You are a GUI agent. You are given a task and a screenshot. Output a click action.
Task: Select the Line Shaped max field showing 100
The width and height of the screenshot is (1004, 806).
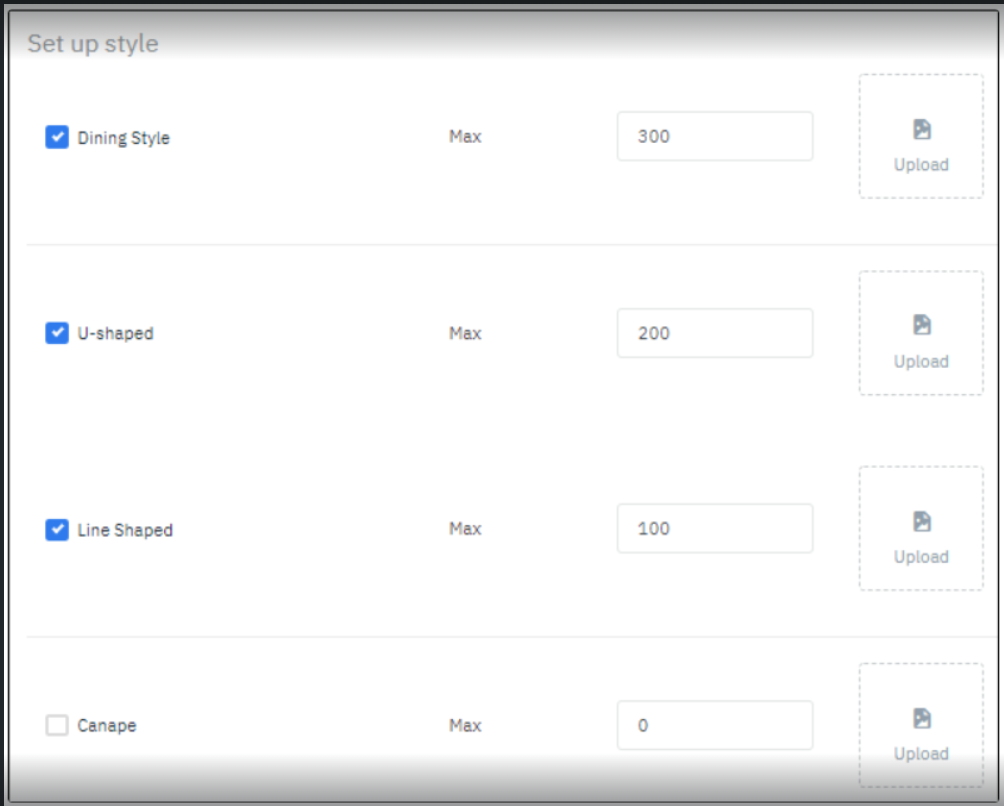(x=714, y=529)
